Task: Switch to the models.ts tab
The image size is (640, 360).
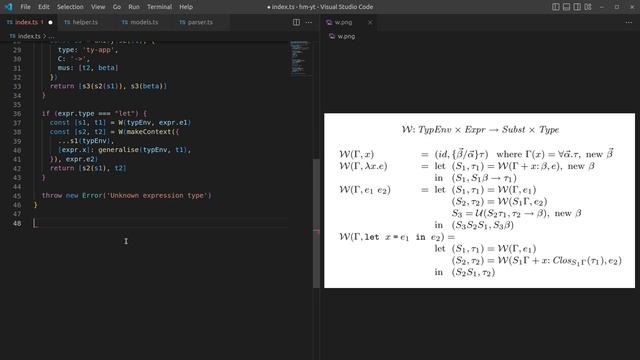Action: (144, 22)
